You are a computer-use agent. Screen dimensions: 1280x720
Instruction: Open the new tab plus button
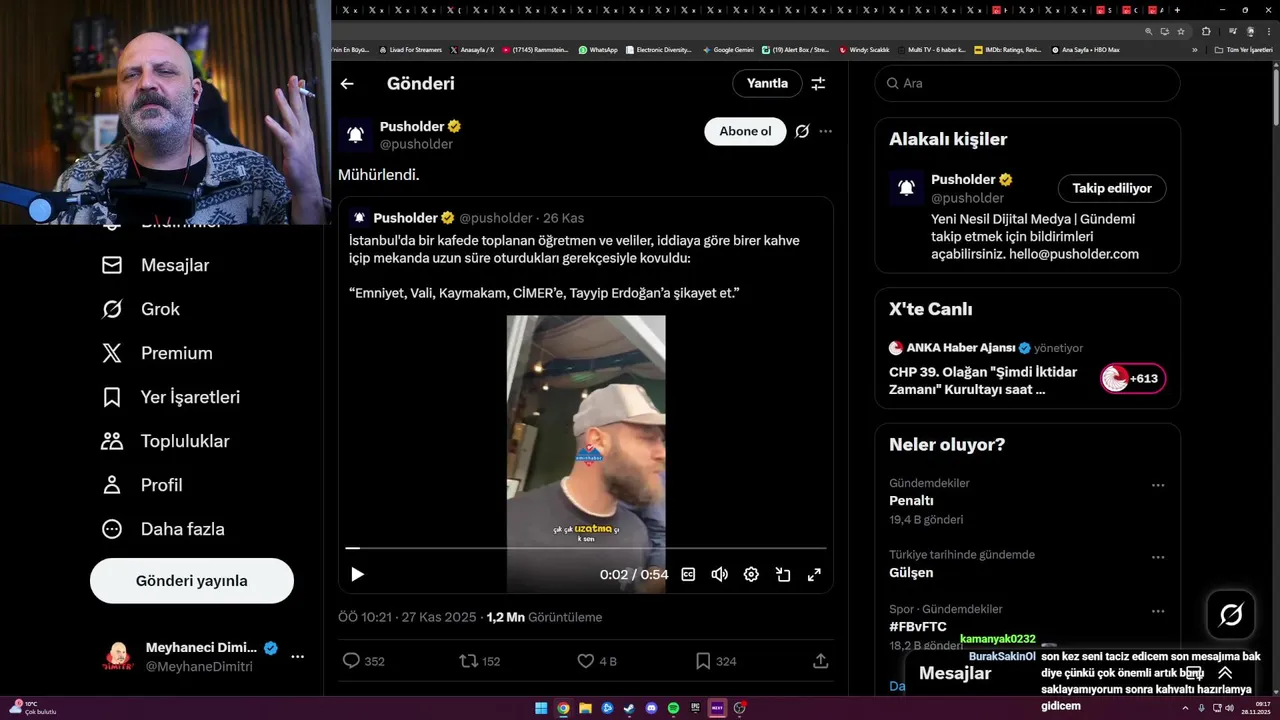(1177, 10)
